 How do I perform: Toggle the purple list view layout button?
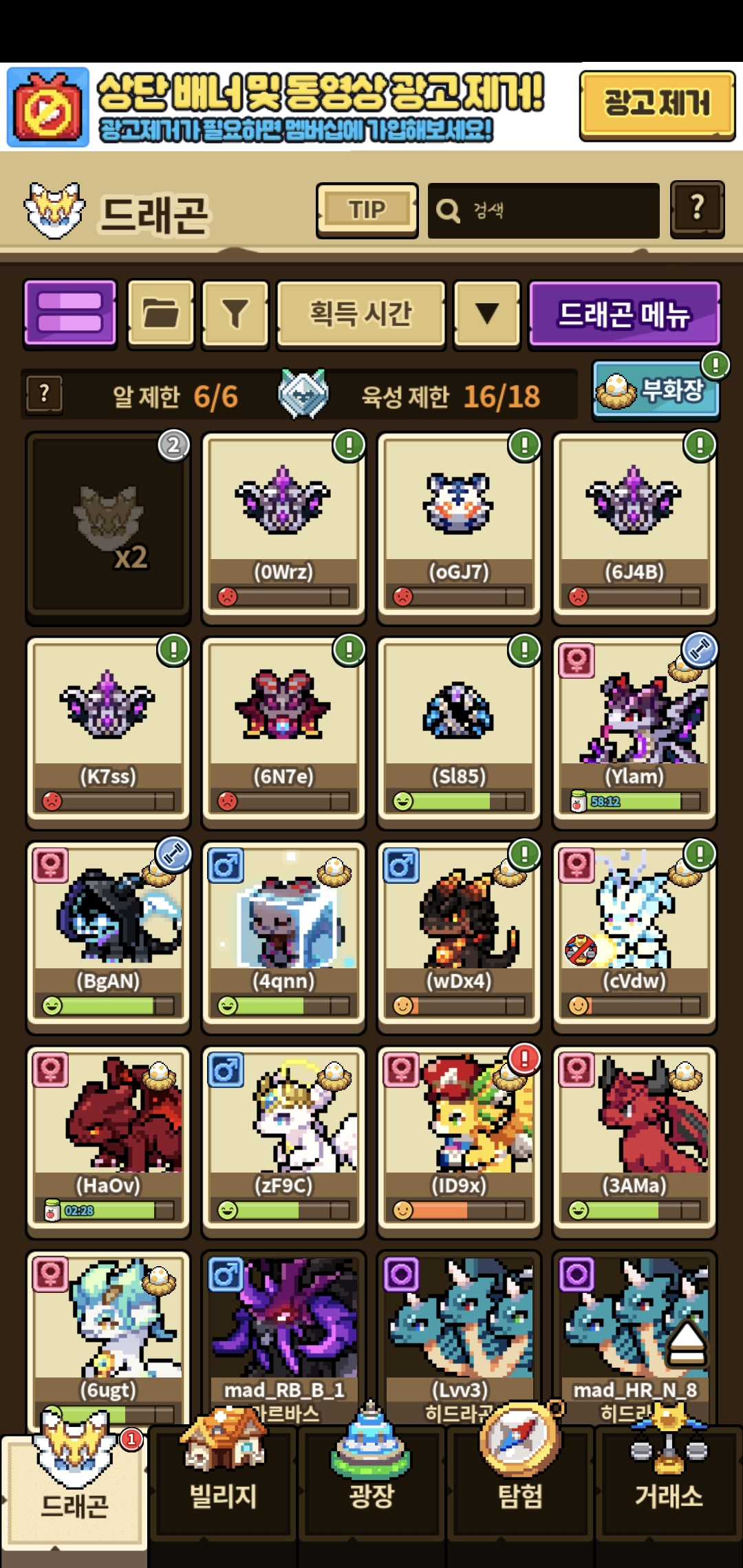70,313
